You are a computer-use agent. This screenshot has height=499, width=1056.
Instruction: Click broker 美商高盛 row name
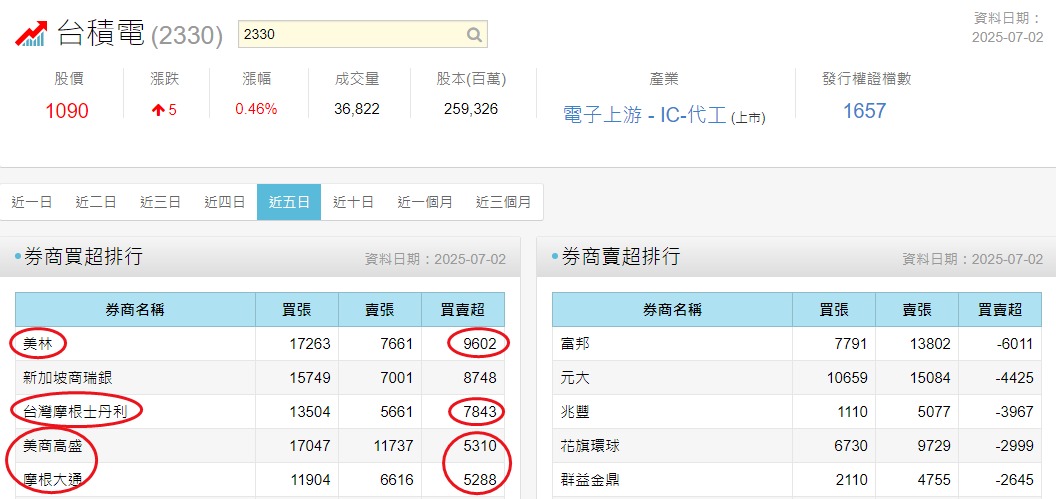(x=55, y=446)
